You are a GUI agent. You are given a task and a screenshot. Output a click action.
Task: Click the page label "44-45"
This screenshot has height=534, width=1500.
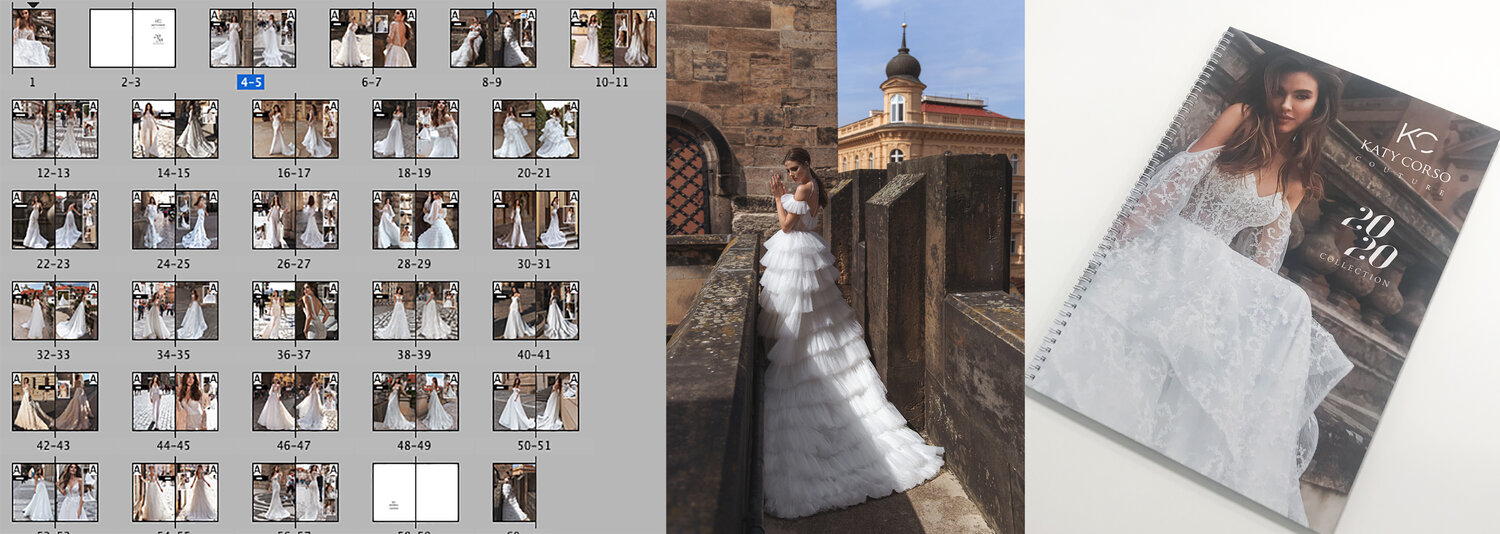pos(173,445)
